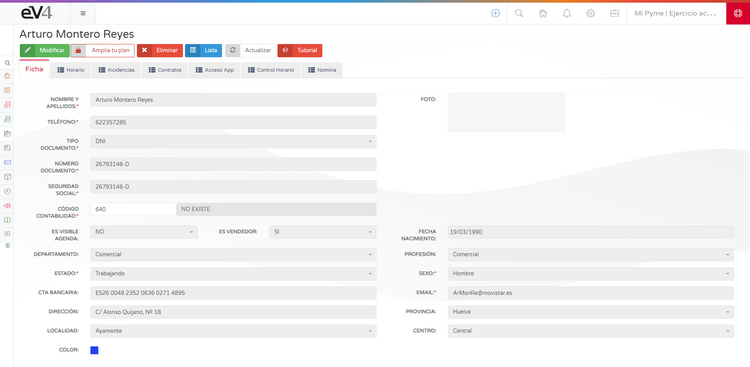Click the home icon in top bar
The width and height of the screenshot is (750, 367).
tap(543, 13)
